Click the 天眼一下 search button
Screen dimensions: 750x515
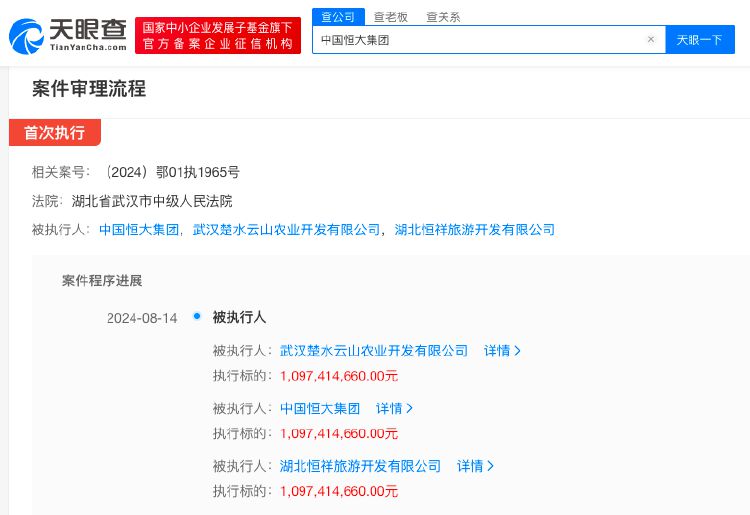(700, 40)
